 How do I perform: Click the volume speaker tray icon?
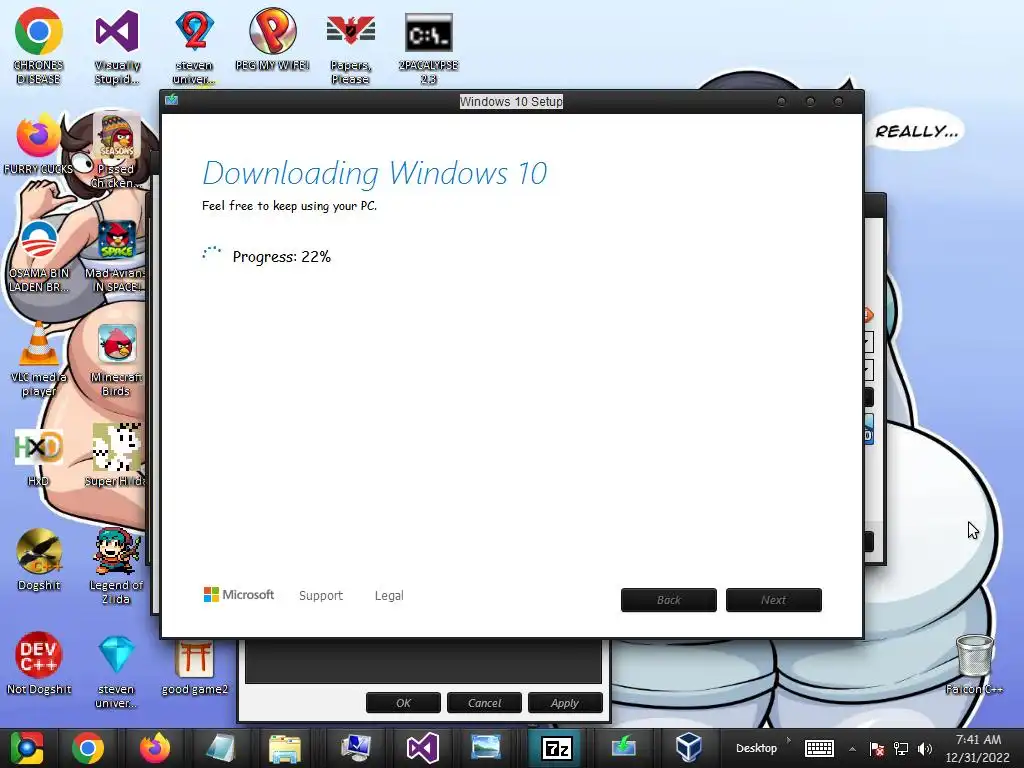(924, 748)
